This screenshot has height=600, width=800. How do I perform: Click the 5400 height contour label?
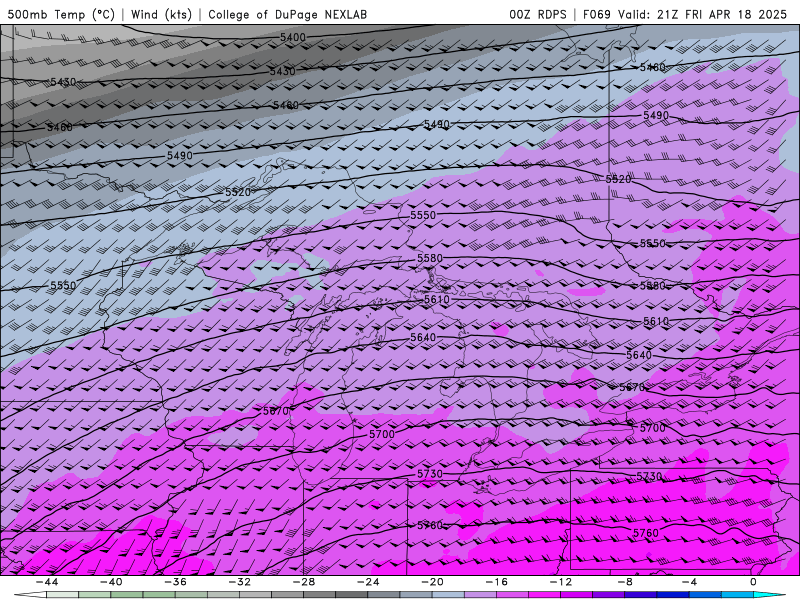[x=293, y=37]
